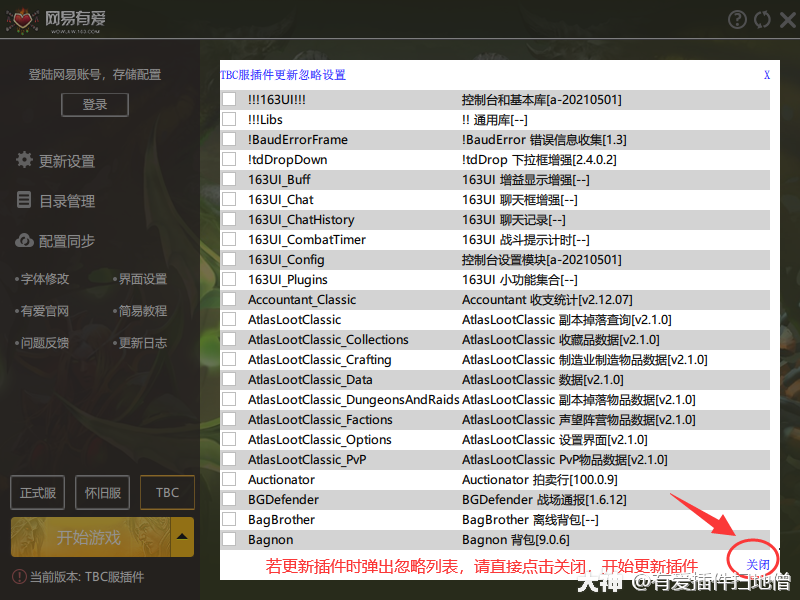800x600 pixels.
Task: Click the 当前版本 warning exclamation icon
Action: 19,577
